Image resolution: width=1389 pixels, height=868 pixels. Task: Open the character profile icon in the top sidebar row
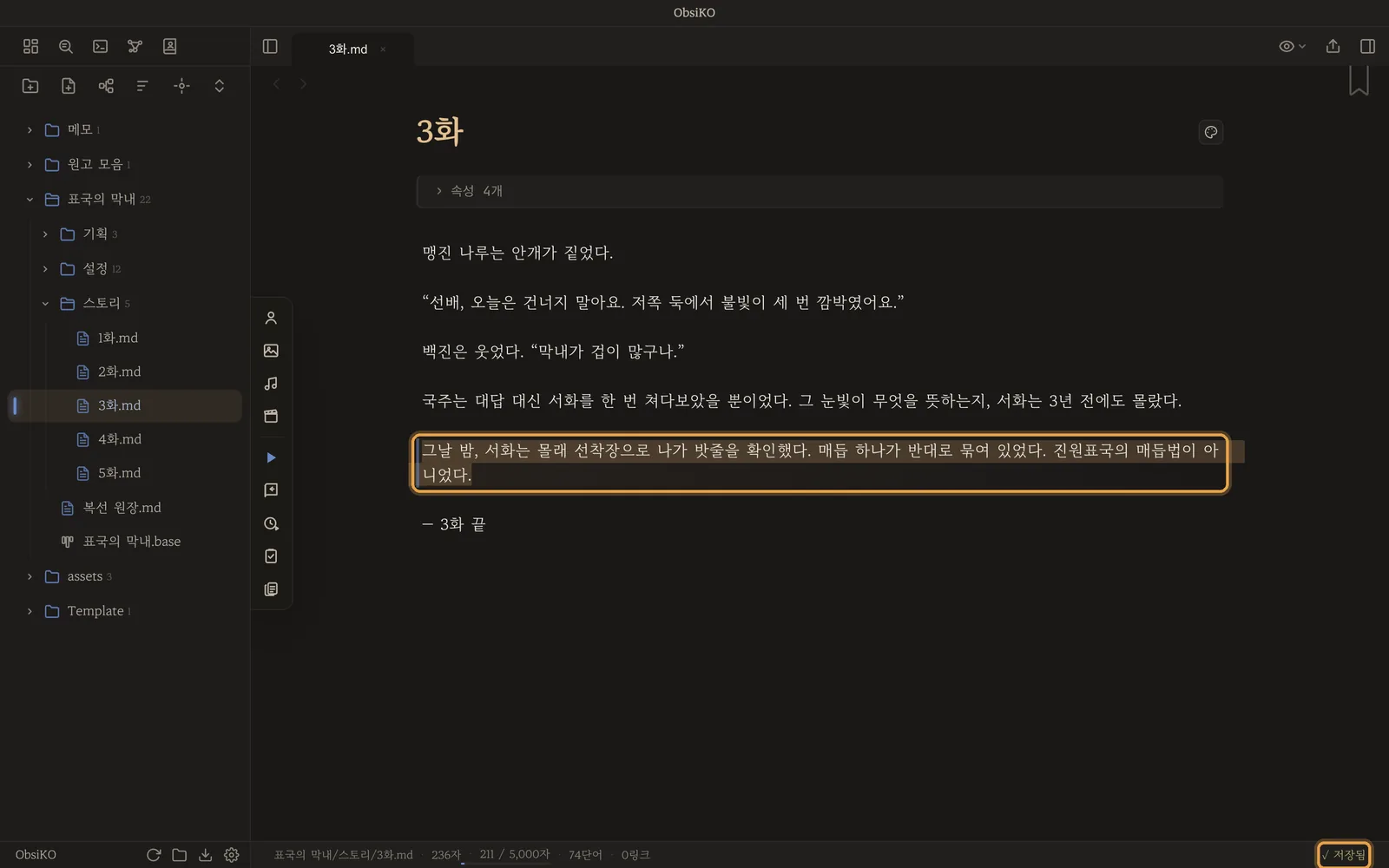pos(170,46)
